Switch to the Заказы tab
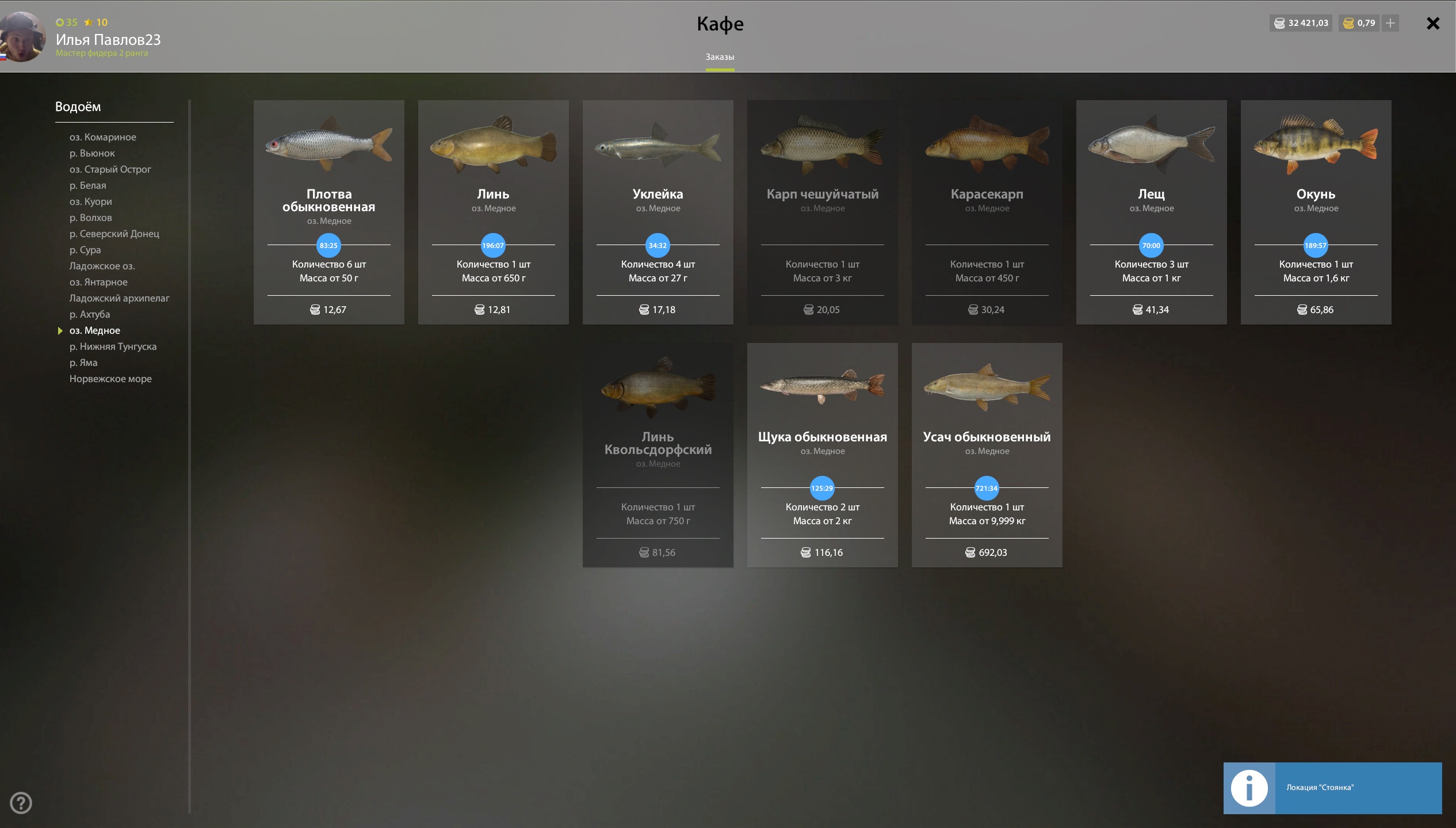The width and height of the screenshot is (1456, 828). tap(720, 57)
